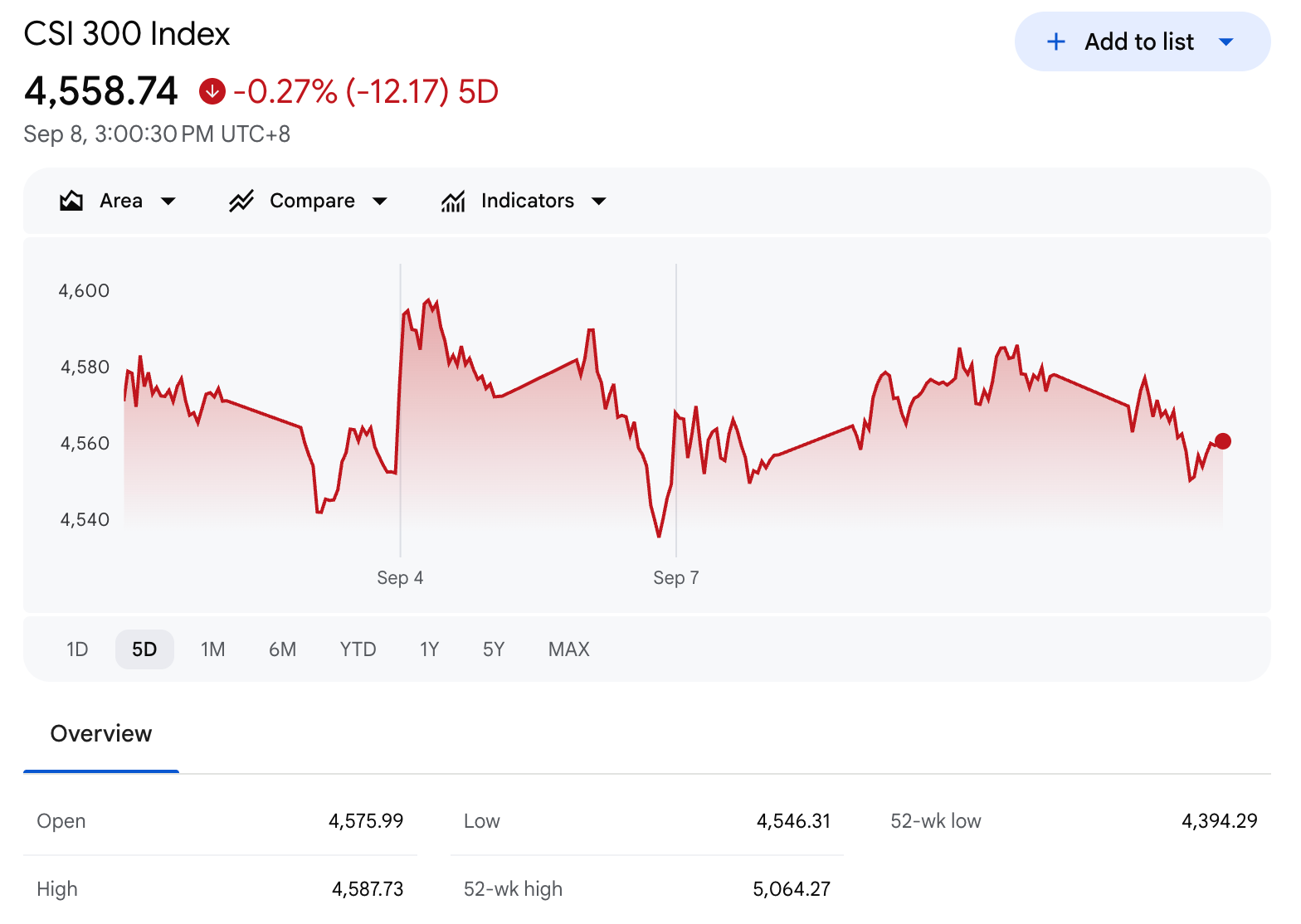This screenshot has height=924, width=1301.
Task: Select the 1D time range
Action: tap(77, 649)
